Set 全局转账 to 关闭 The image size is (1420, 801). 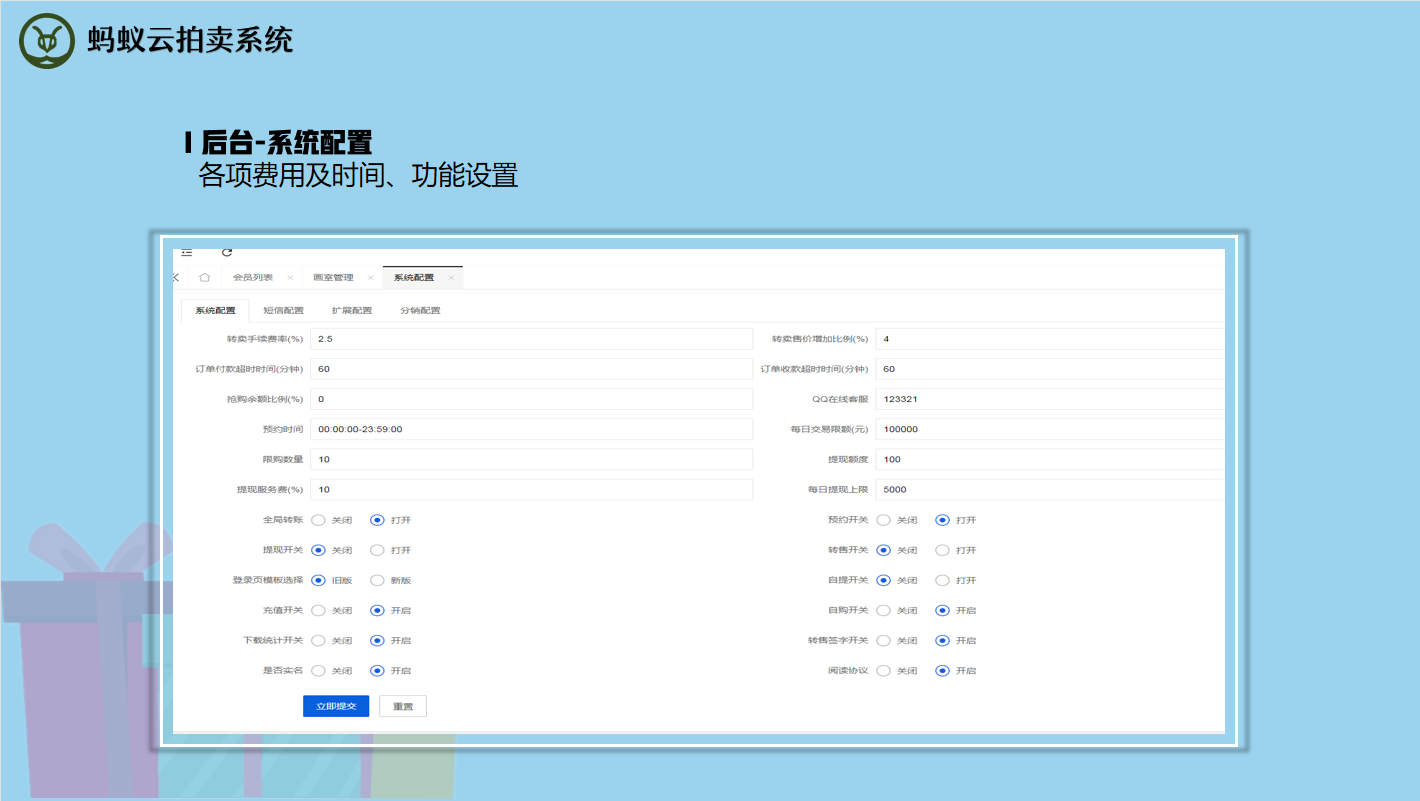(x=319, y=520)
